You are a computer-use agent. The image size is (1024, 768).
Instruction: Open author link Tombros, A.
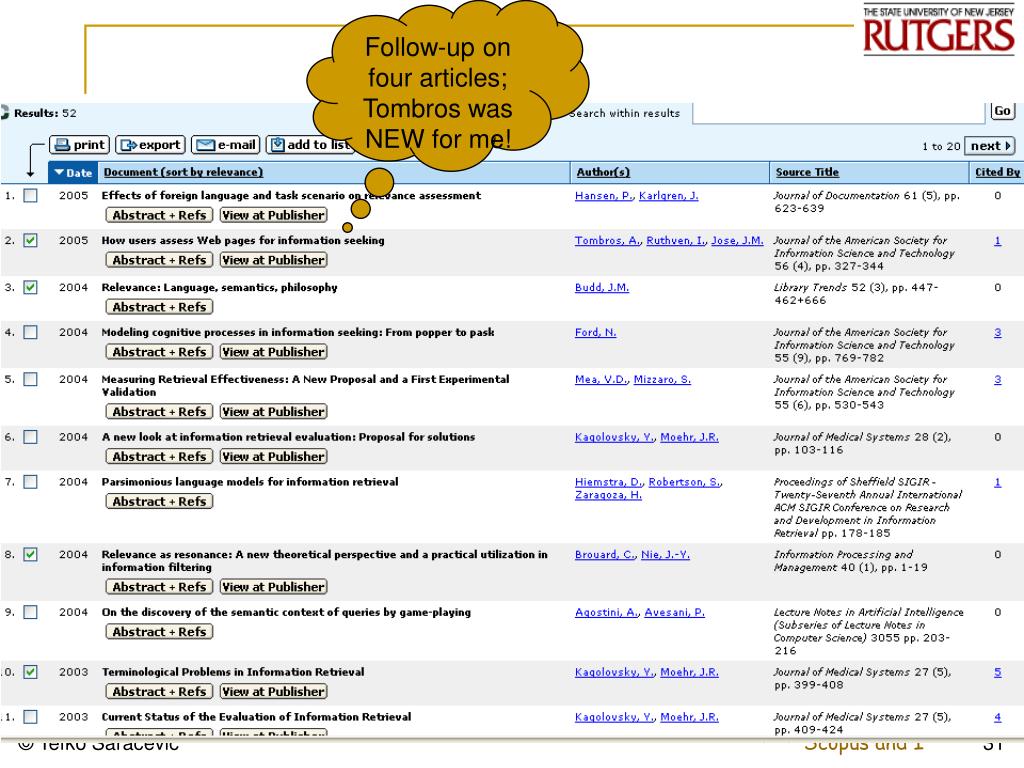point(609,240)
